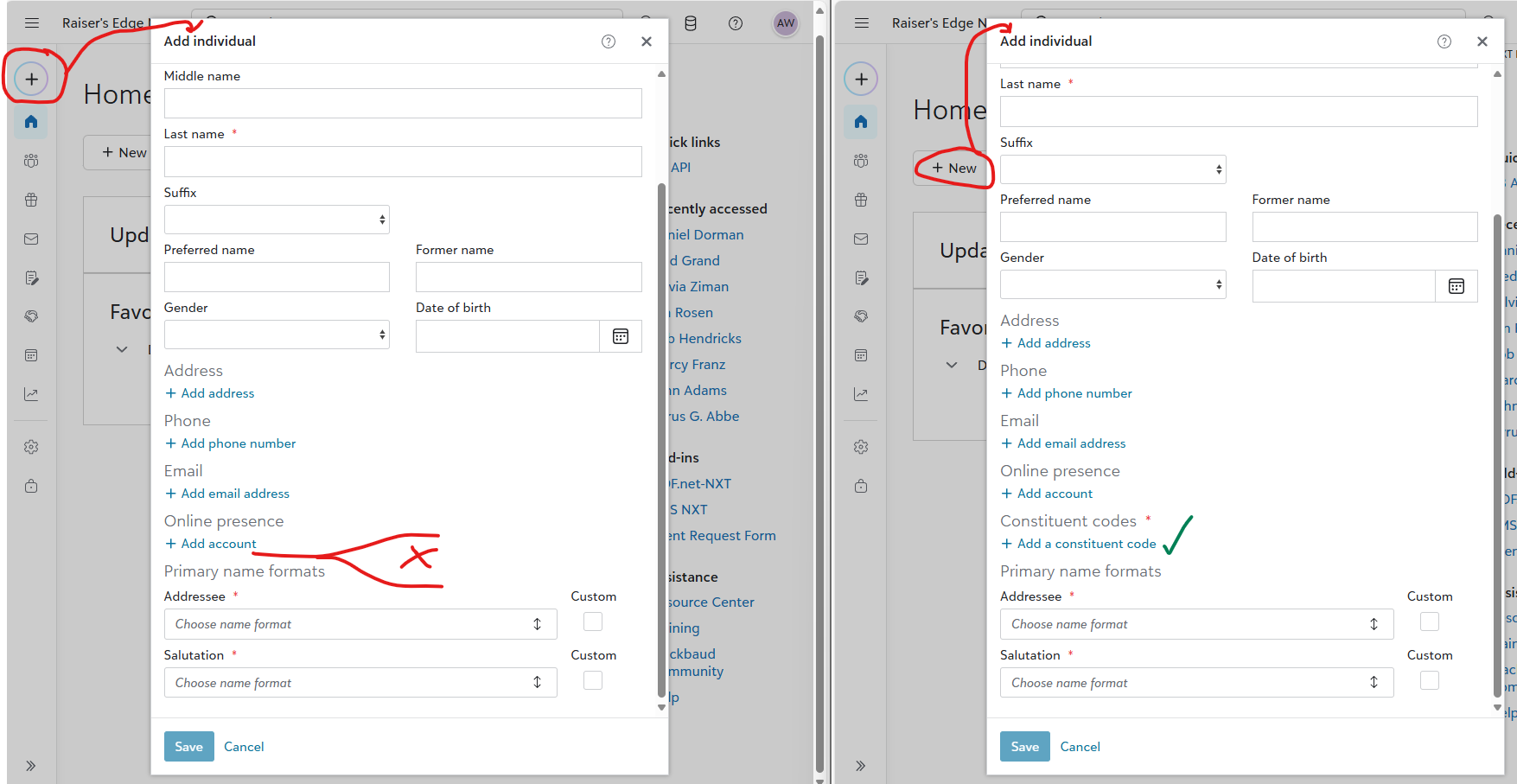Open Addressee name format dropdown, left dialog
This screenshot has width=1517, height=784.
pos(360,624)
